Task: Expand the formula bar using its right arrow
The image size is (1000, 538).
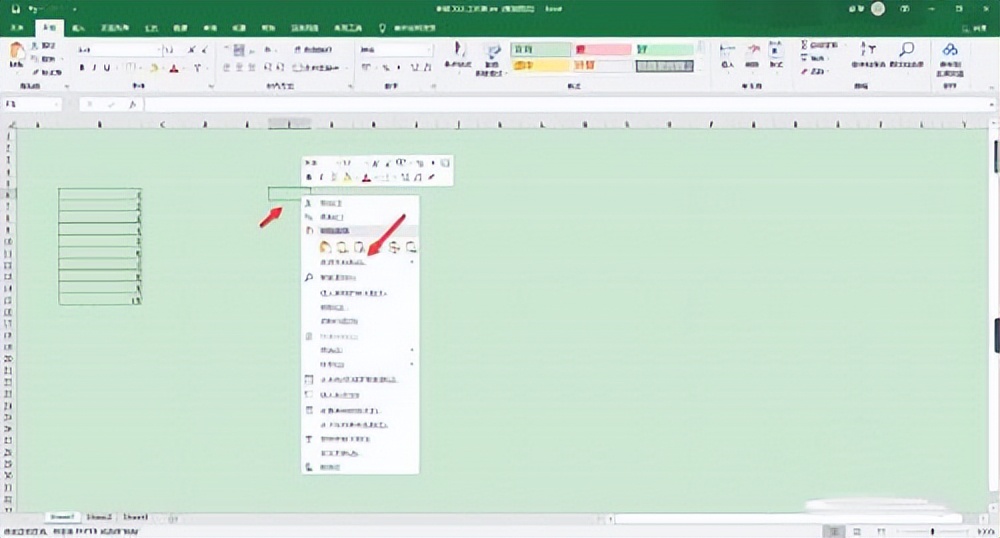Action: tap(992, 105)
